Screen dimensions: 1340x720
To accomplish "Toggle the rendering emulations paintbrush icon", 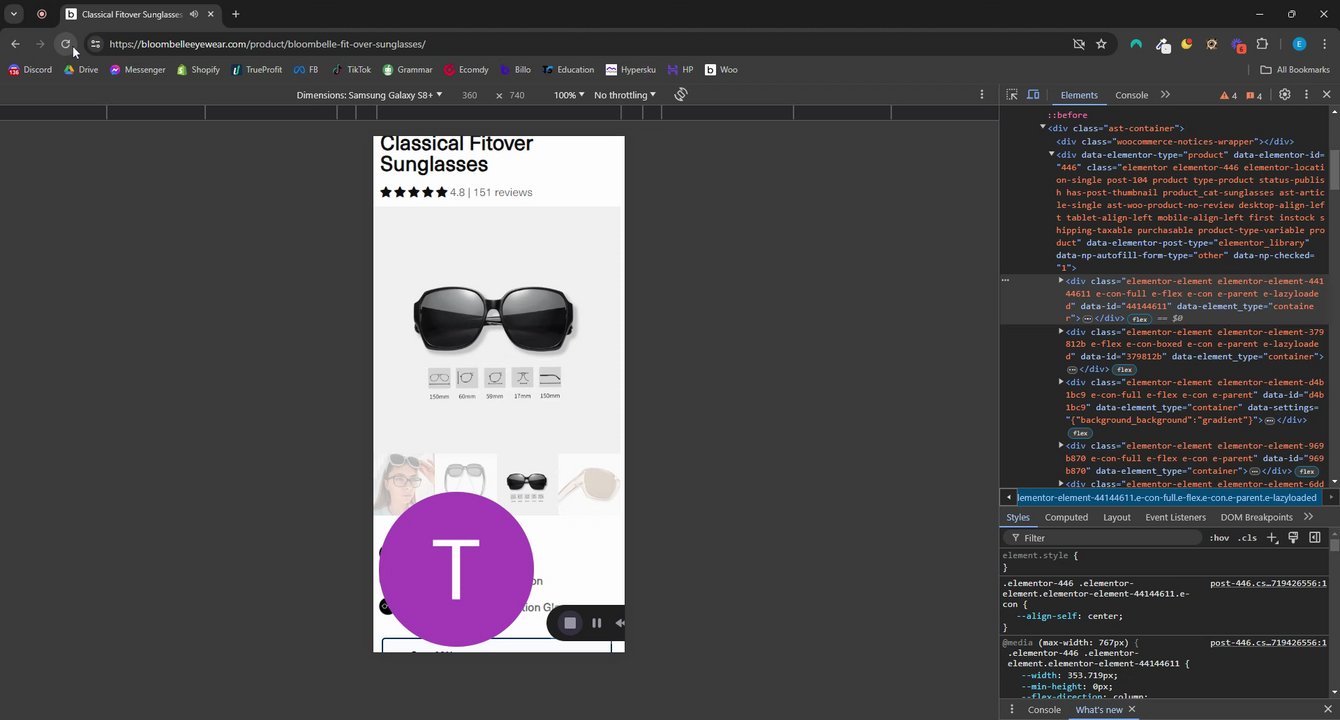I will (x=1293, y=538).
